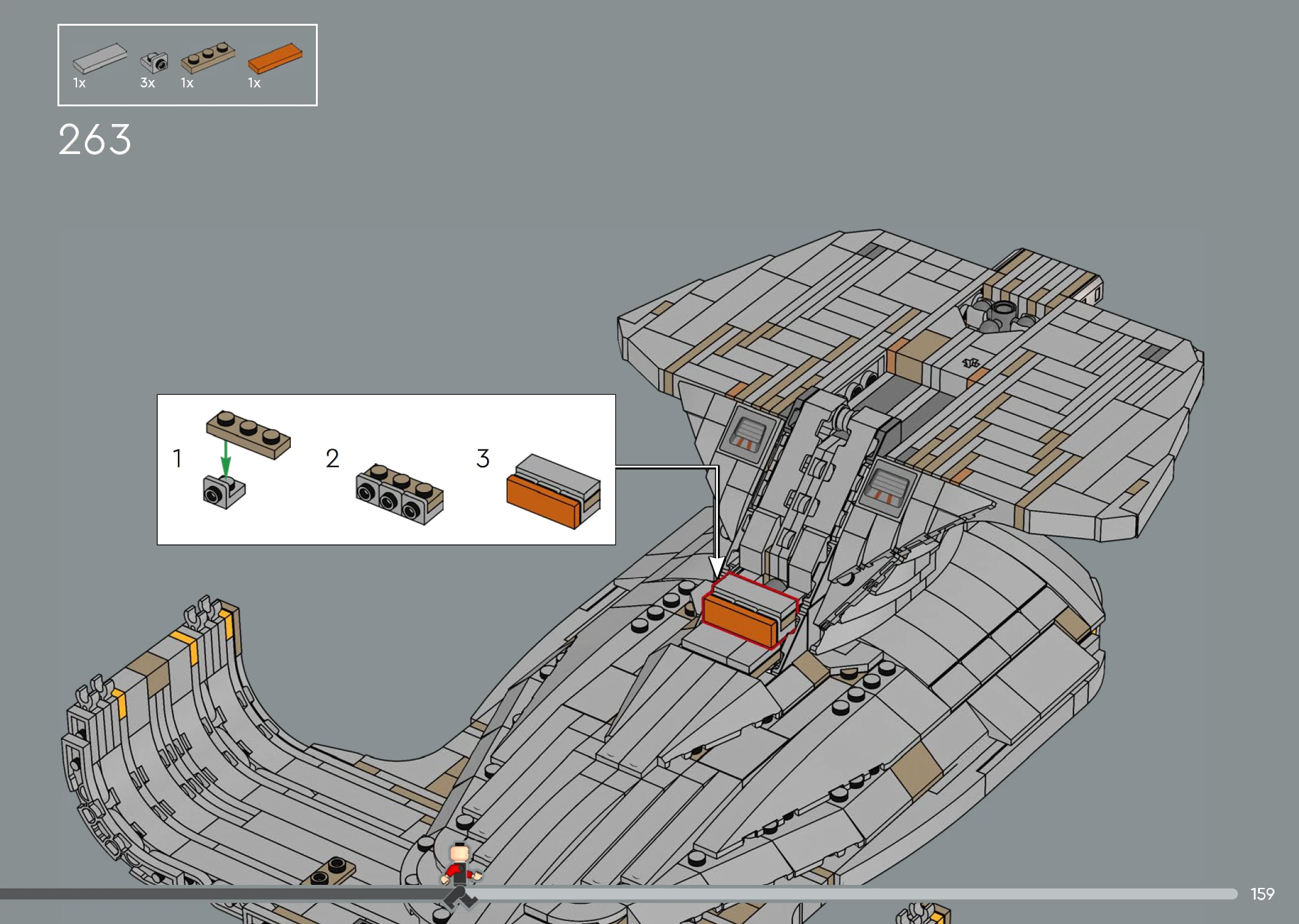Click the light gray tile part icon
This screenshot has height=924, width=1299.
pos(100,58)
